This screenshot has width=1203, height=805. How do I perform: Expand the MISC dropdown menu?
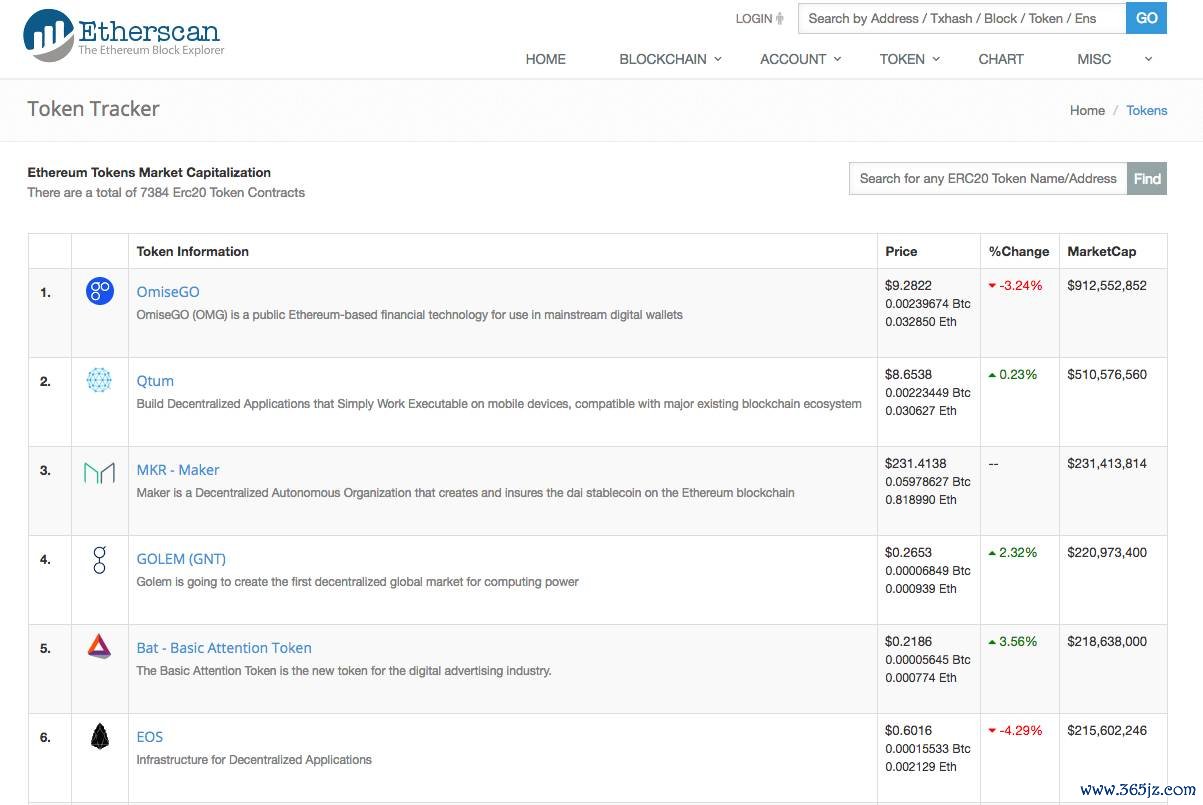pos(1114,59)
